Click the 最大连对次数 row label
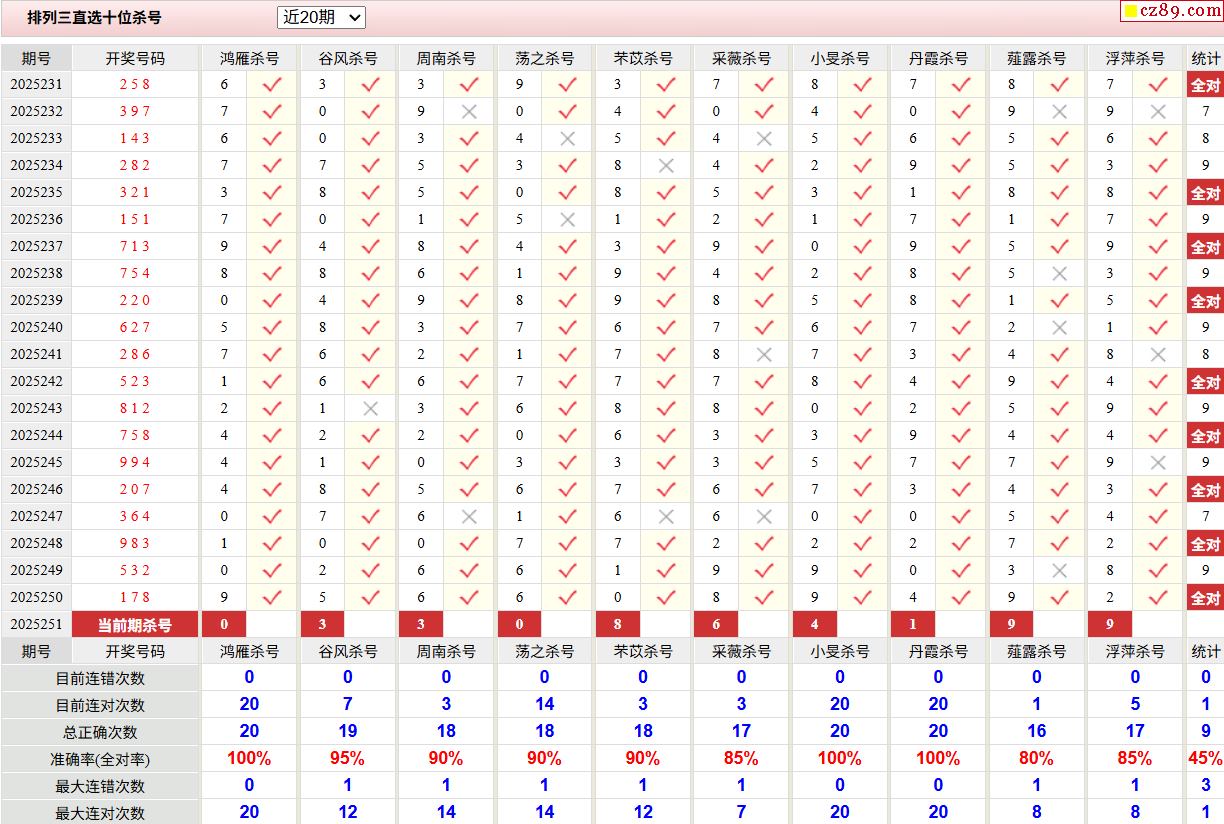This screenshot has height=824, width=1224. coord(100,813)
